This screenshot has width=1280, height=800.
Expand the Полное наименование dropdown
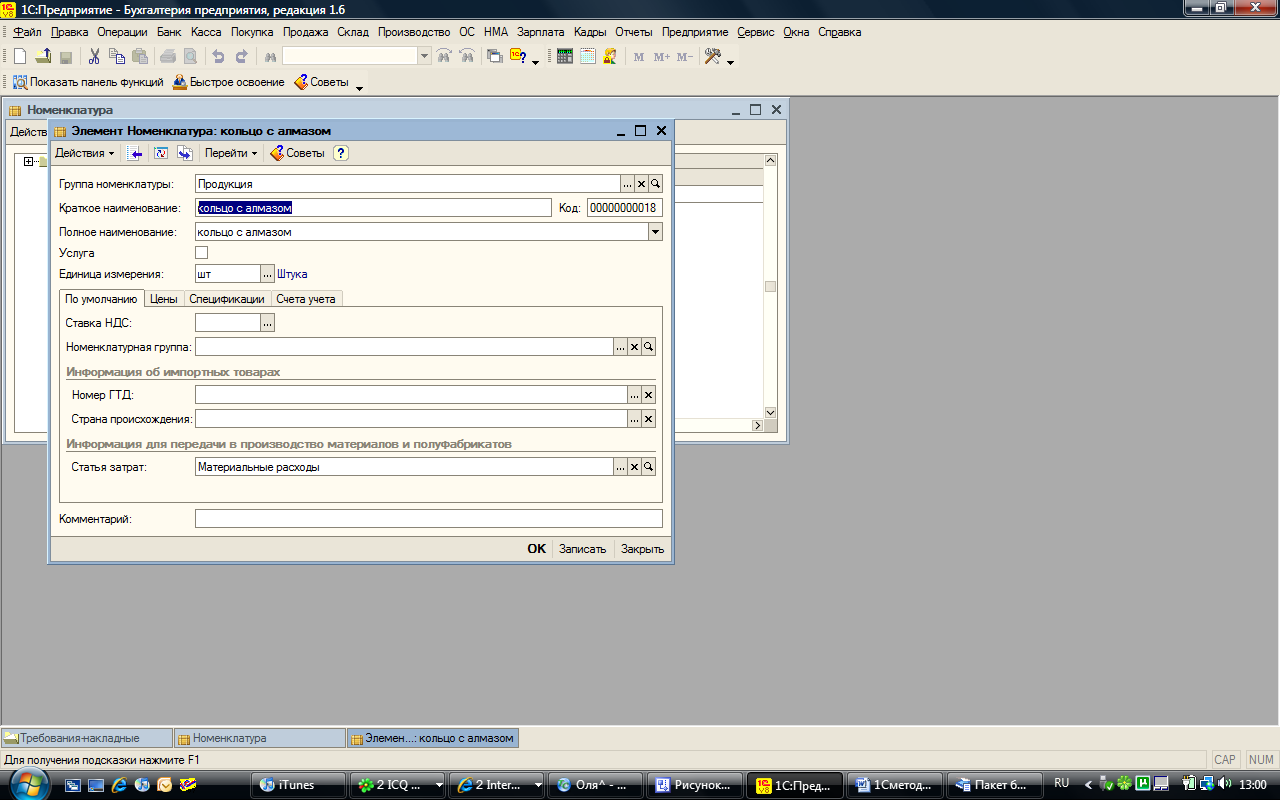point(655,232)
